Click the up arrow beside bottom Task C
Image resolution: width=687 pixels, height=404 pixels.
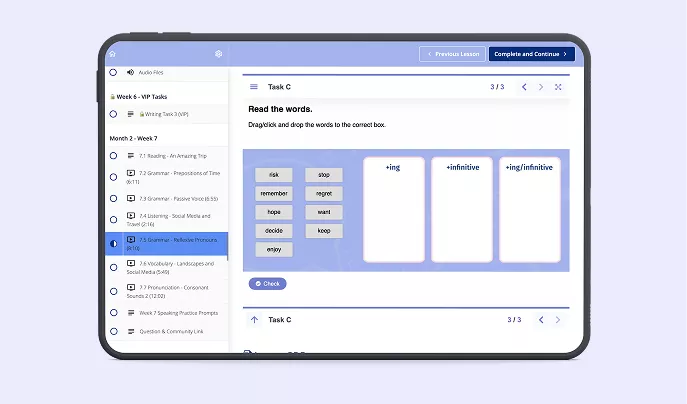(x=254, y=320)
